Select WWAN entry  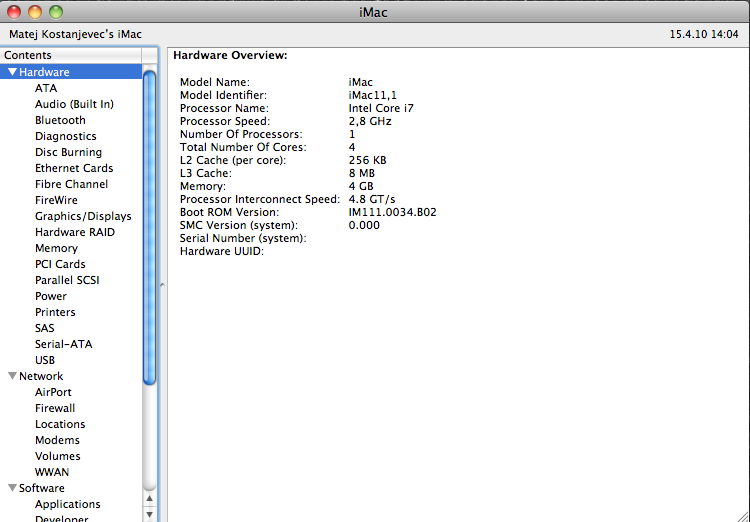pyautogui.click(x=52, y=472)
